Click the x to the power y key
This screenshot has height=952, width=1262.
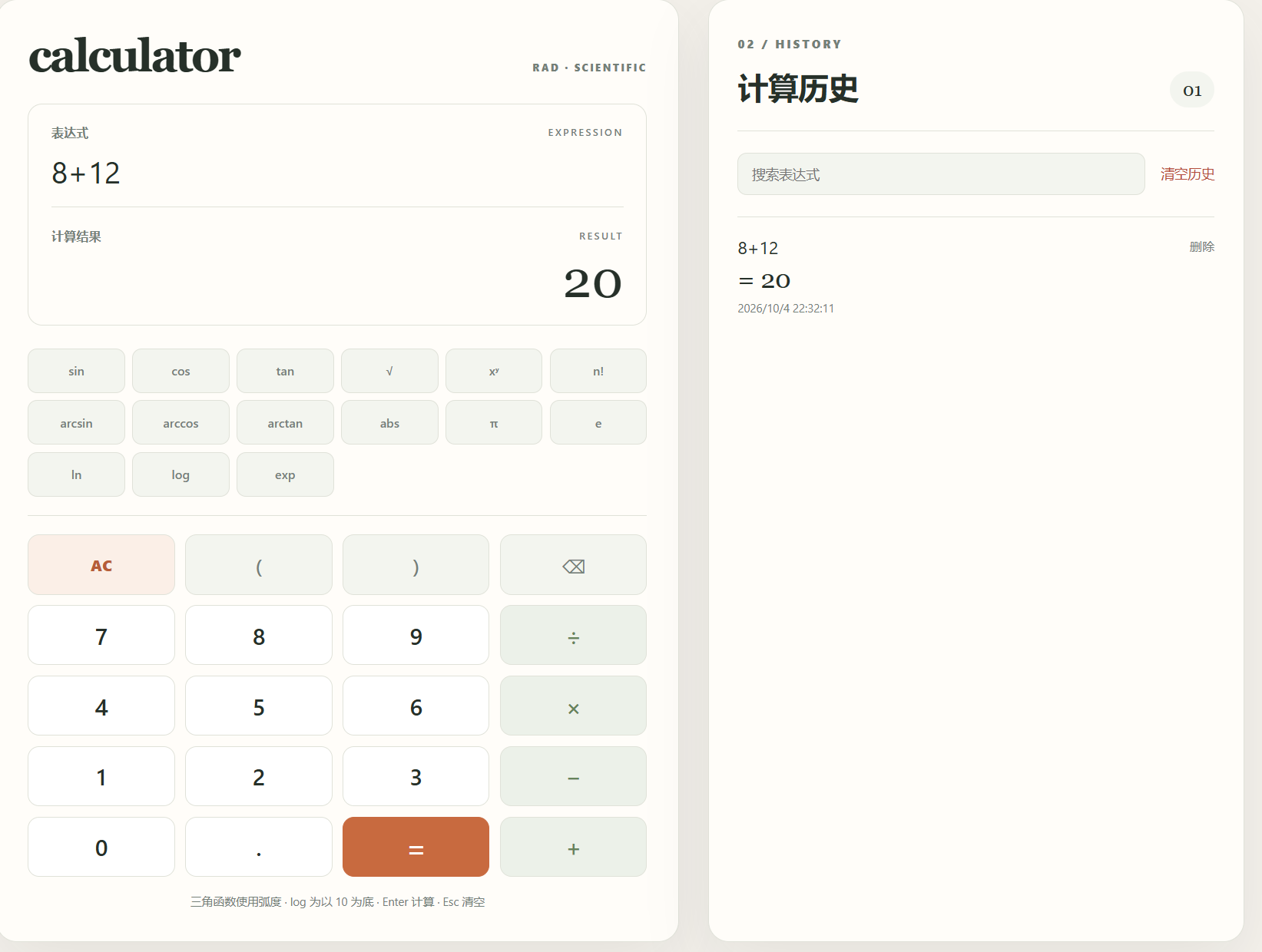click(494, 371)
